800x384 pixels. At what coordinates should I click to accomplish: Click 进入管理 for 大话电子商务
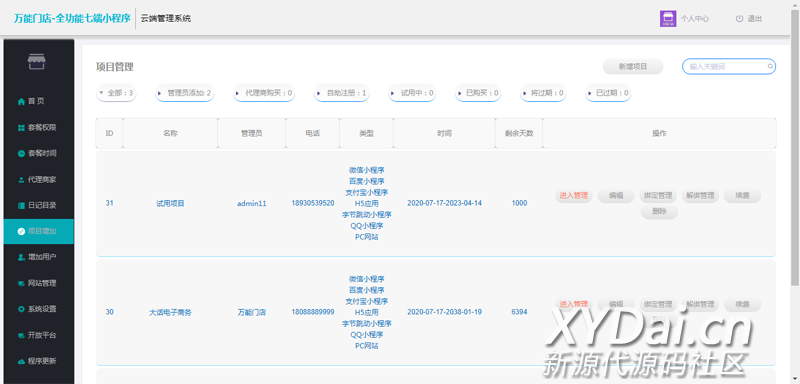[x=573, y=304]
